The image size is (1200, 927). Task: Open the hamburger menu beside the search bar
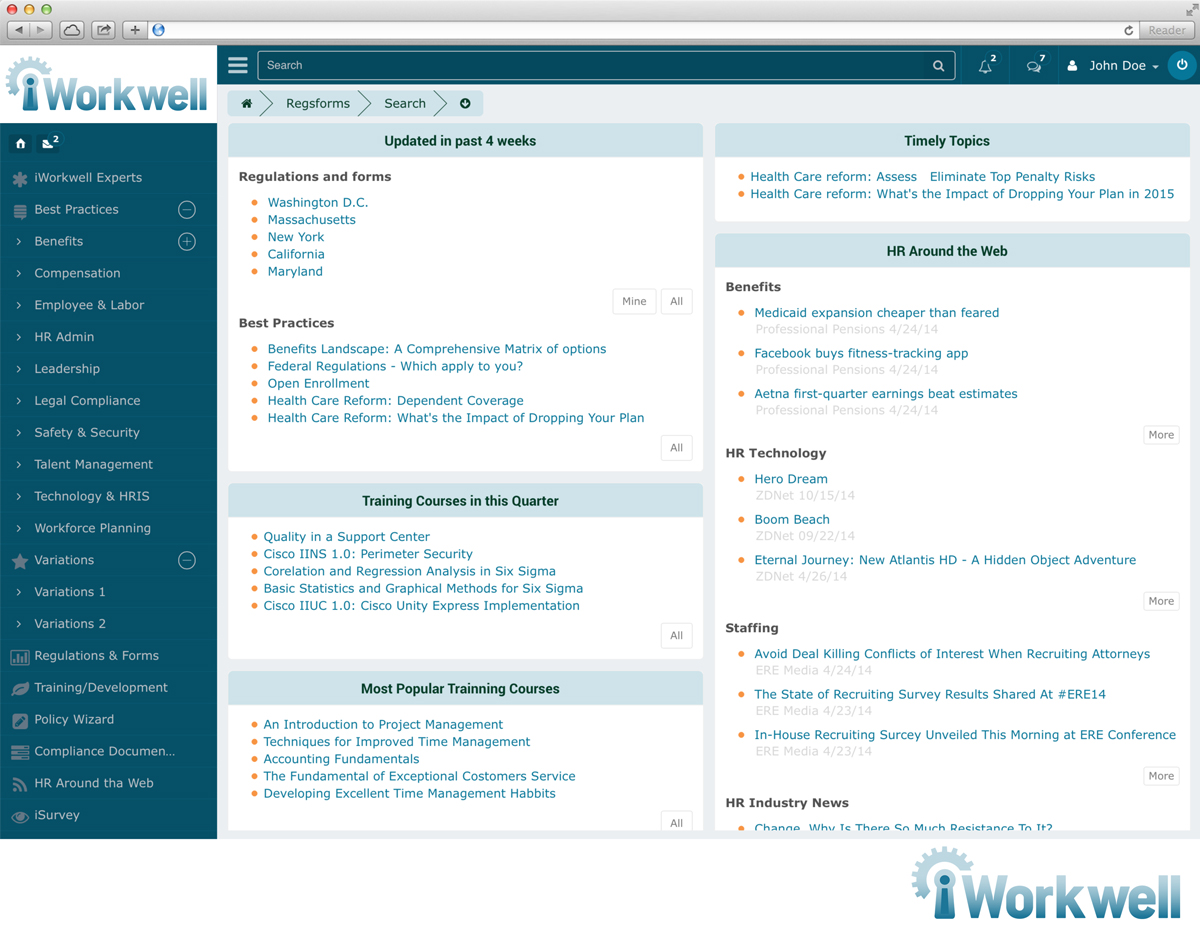(237, 65)
